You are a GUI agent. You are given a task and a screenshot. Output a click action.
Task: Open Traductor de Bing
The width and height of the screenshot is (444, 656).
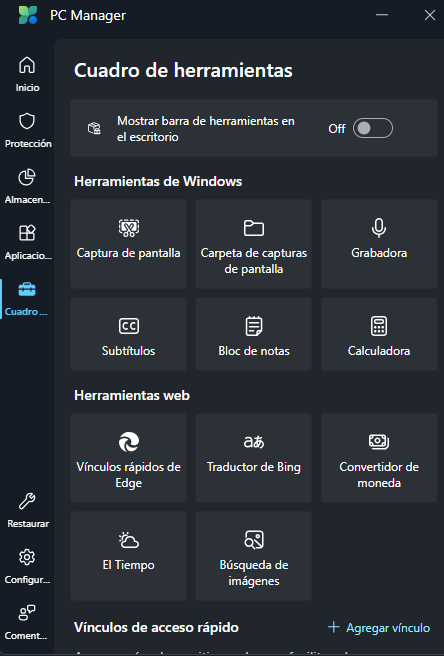254,458
